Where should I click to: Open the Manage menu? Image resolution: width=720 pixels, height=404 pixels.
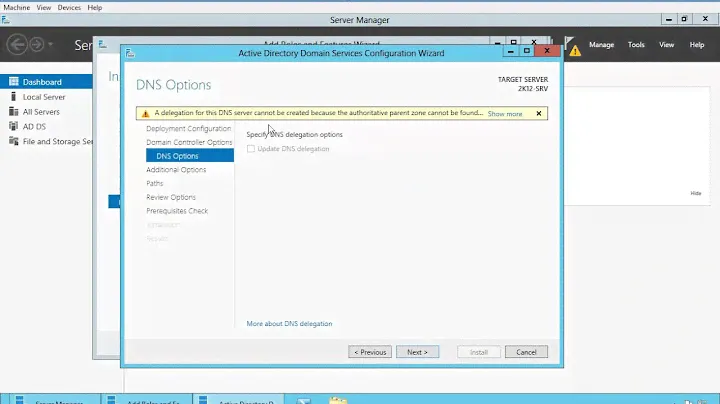pos(601,45)
